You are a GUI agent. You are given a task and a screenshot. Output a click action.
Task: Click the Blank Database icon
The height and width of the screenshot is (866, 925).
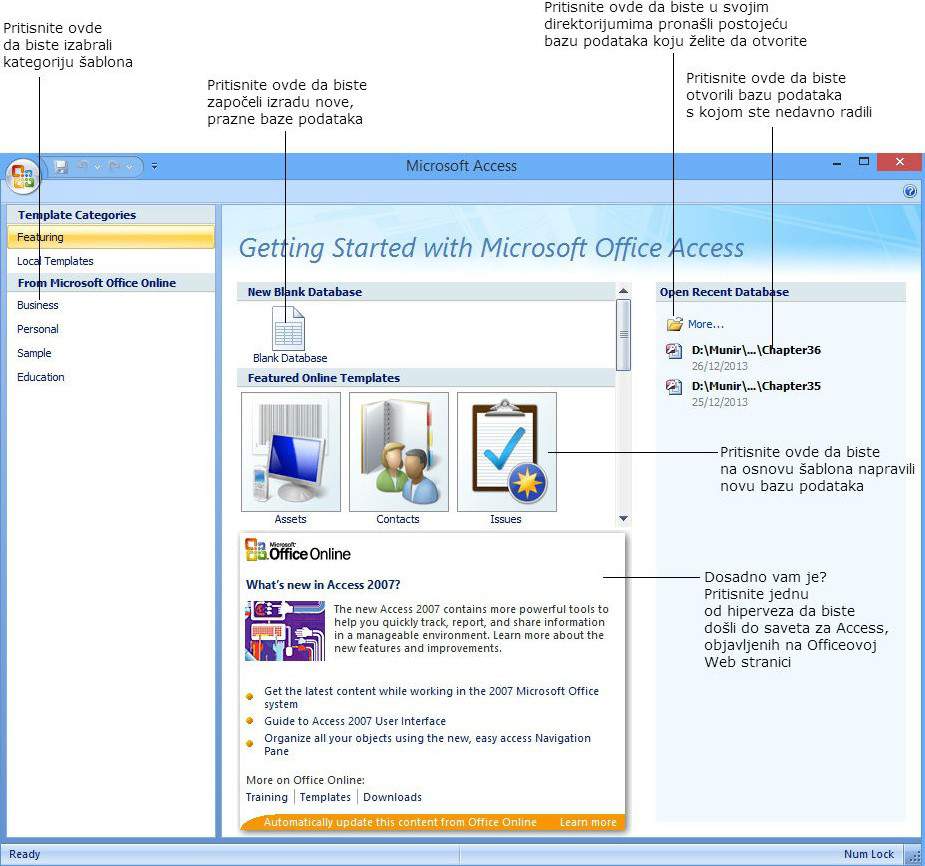point(288,329)
